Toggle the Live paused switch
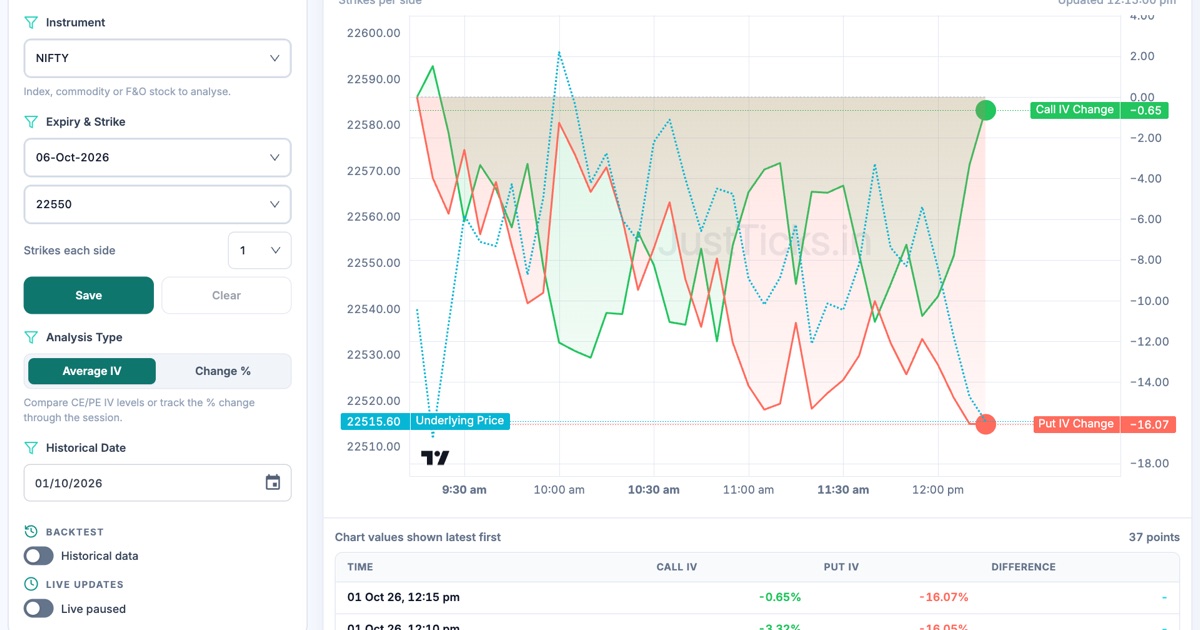1200x630 pixels. [x=39, y=608]
